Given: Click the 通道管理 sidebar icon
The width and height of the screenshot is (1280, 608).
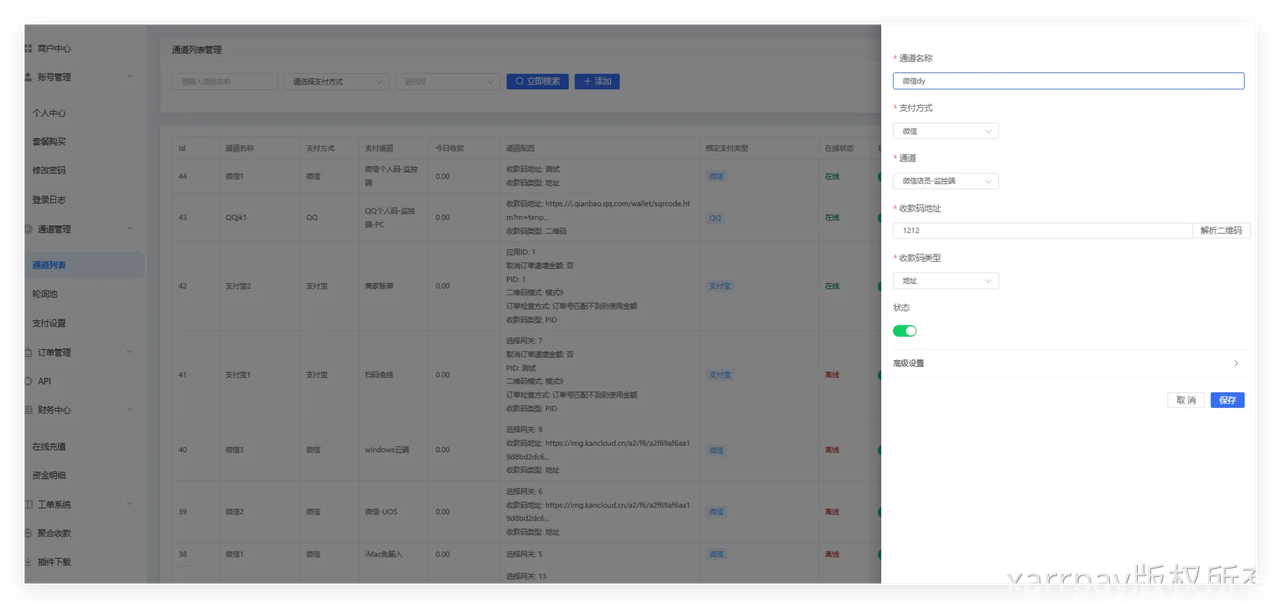Looking at the screenshot, I should pos(28,229).
